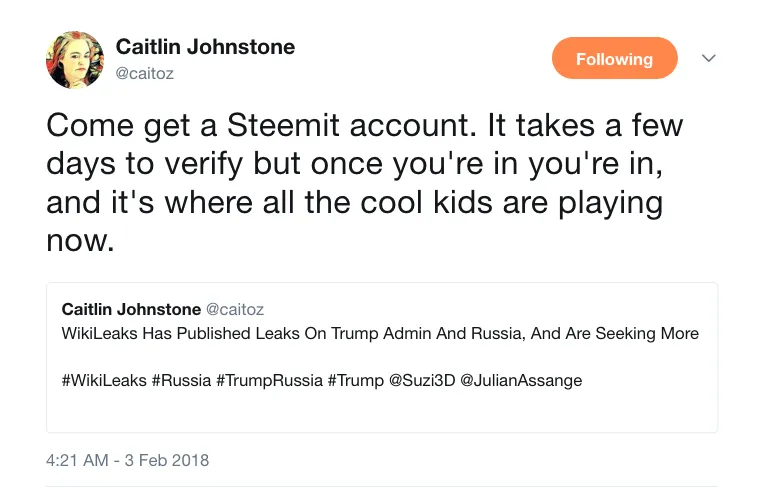Visit the @JulianAssange mention
The width and height of the screenshot is (766, 487).
(521, 381)
